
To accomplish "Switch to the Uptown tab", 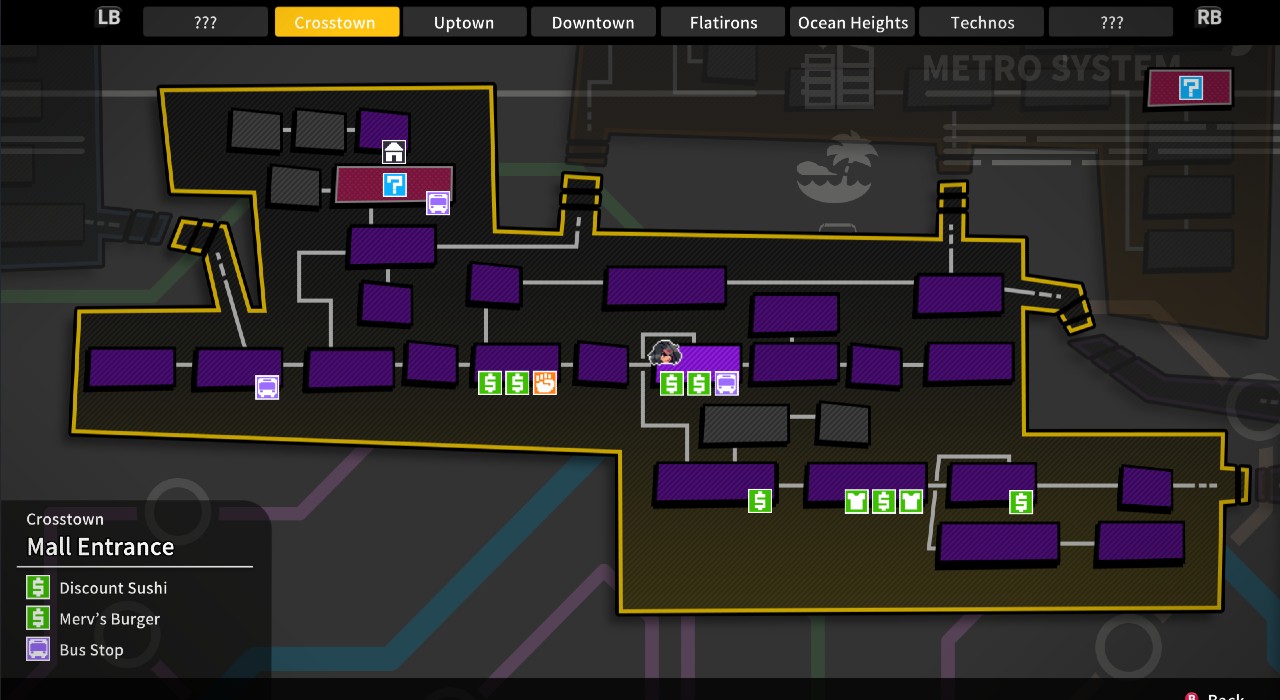I will 464,22.
